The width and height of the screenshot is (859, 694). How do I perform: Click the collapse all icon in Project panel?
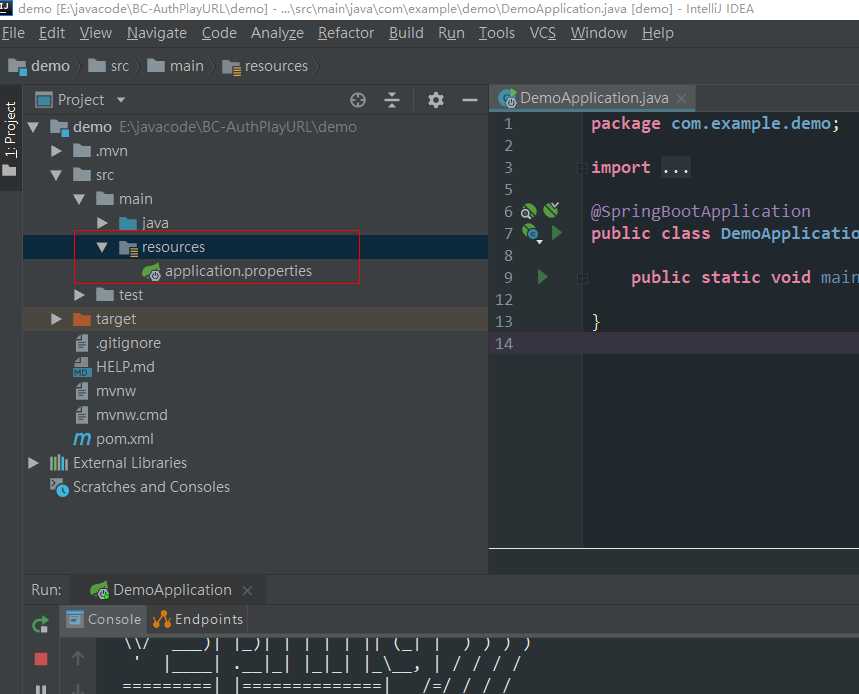coord(392,100)
